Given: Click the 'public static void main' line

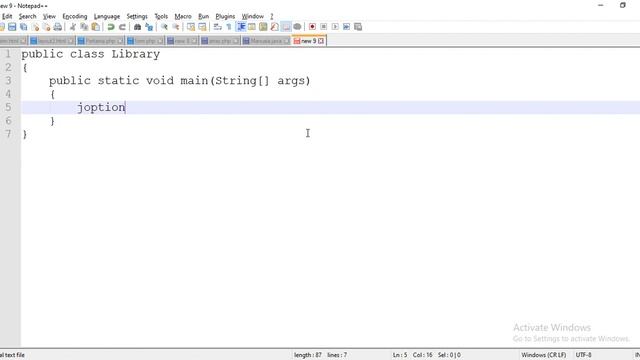Looking at the screenshot, I should pos(180,81).
